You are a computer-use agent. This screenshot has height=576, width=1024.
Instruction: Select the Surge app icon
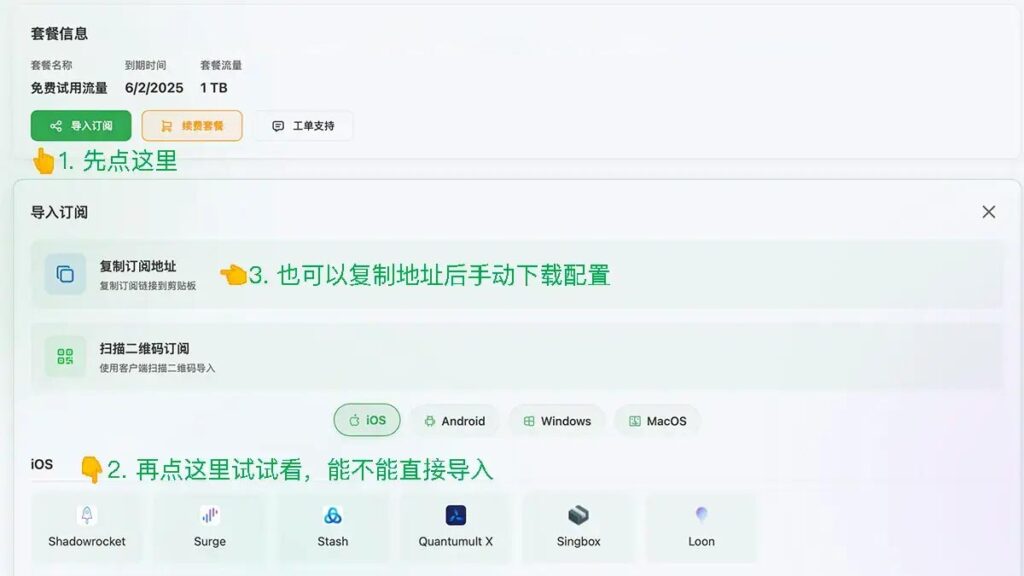coord(210,515)
